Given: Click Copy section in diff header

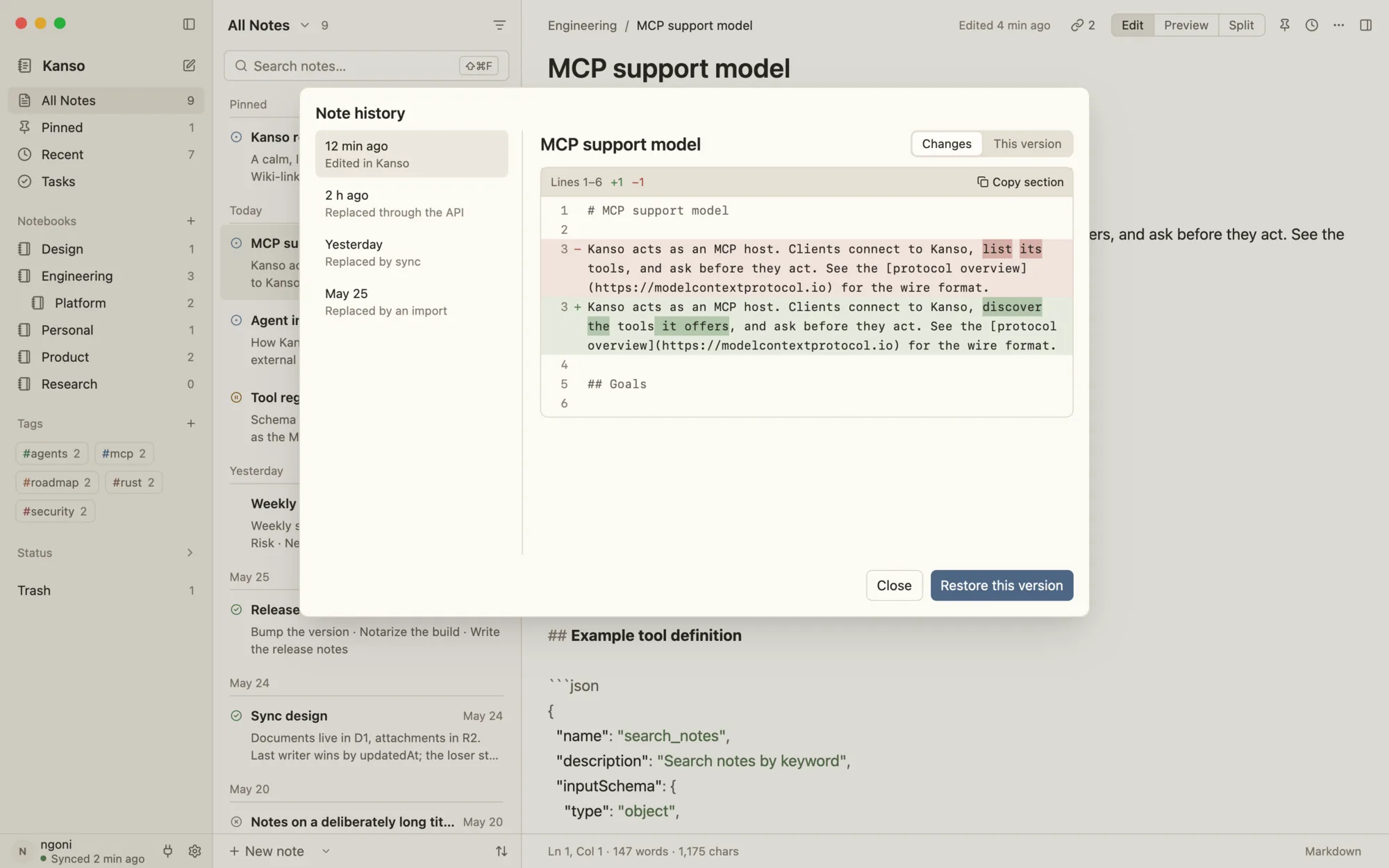Looking at the screenshot, I should [x=1020, y=182].
